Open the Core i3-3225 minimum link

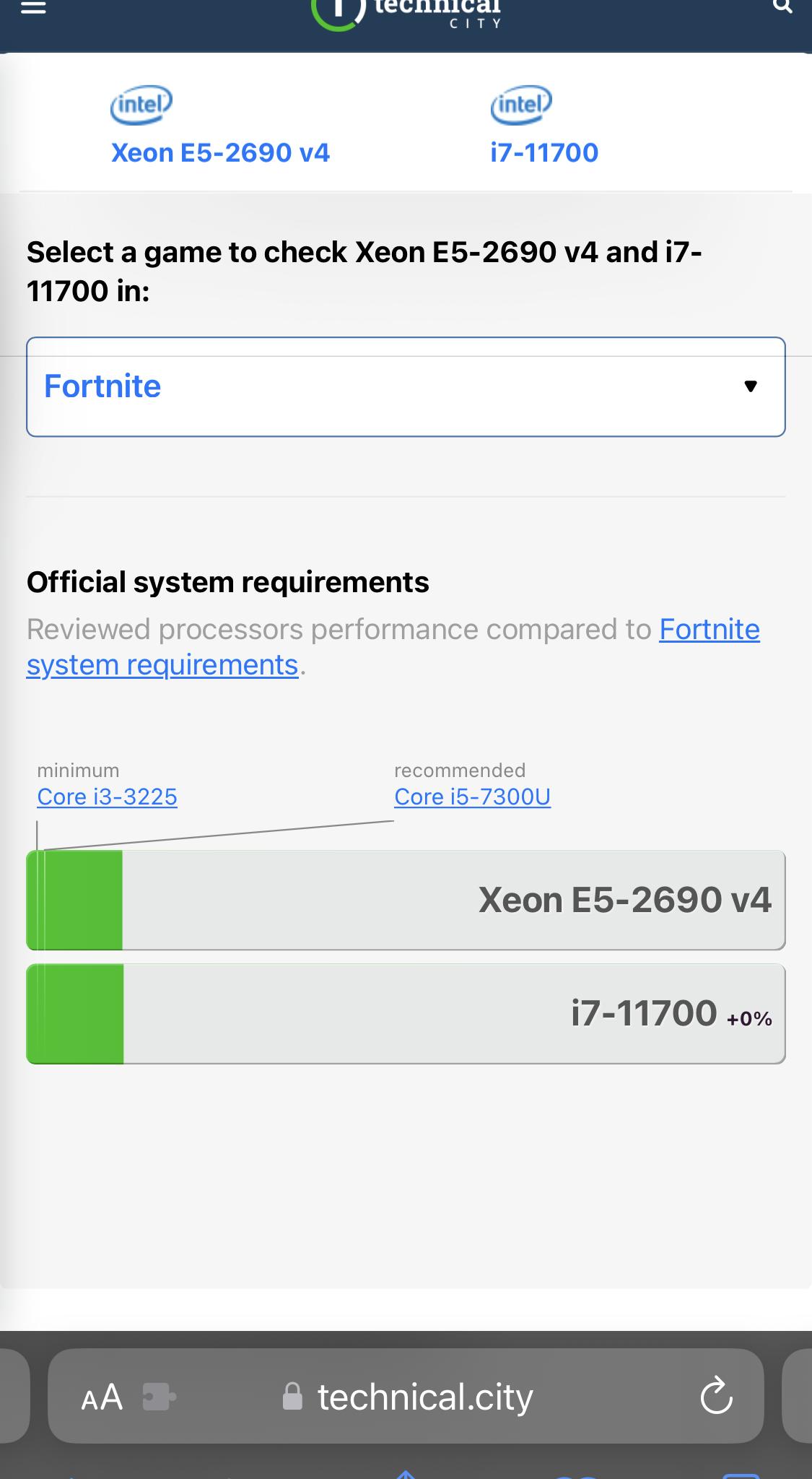click(107, 797)
